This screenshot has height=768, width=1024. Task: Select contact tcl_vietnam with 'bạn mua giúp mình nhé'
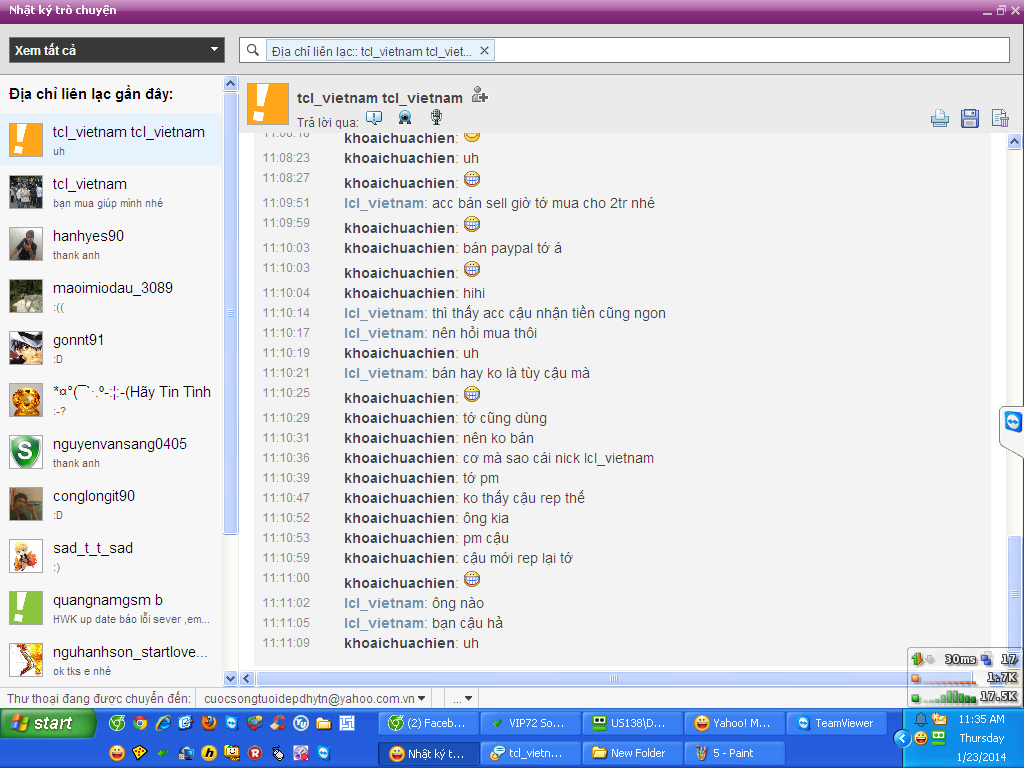tap(111, 192)
